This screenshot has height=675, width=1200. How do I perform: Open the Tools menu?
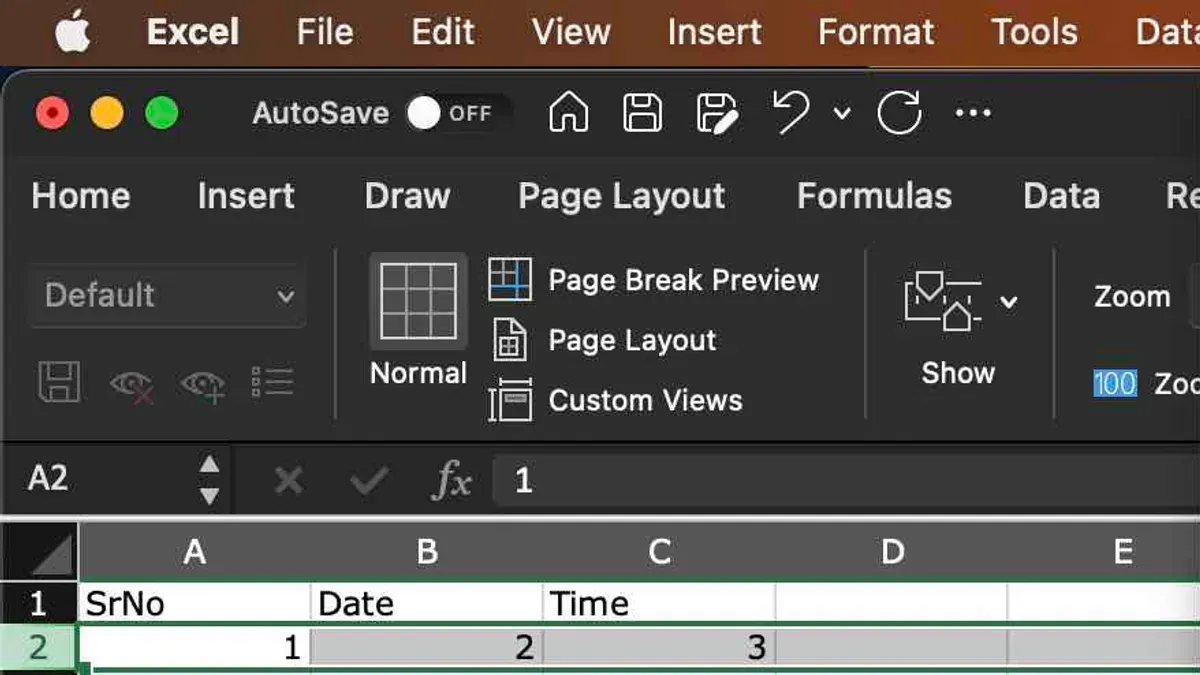[1034, 32]
